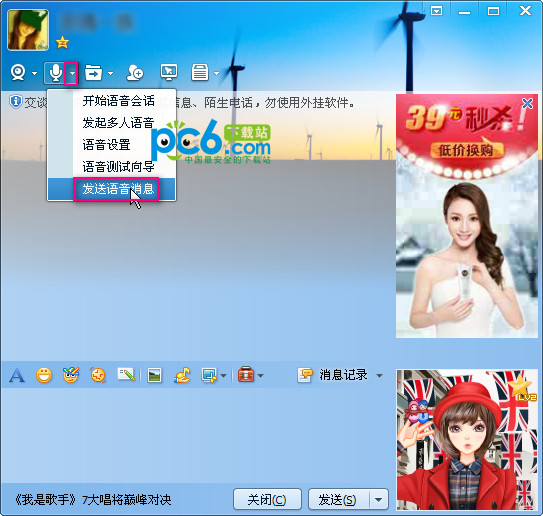Click the microphone voice call icon
This screenshot has width=543, height=516.
55,73
